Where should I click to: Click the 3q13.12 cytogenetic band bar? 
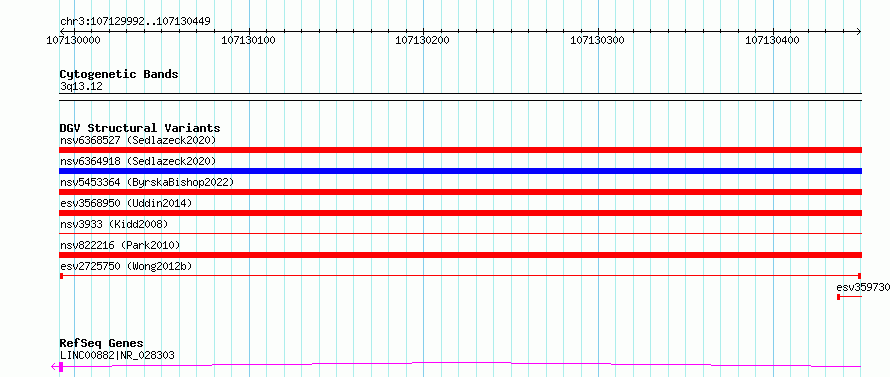coord(460,97)
